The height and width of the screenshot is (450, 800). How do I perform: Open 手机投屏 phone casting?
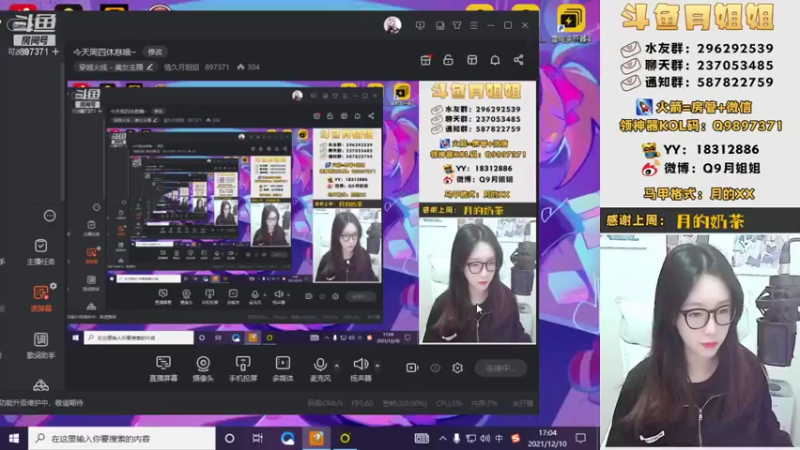point(243,368)
